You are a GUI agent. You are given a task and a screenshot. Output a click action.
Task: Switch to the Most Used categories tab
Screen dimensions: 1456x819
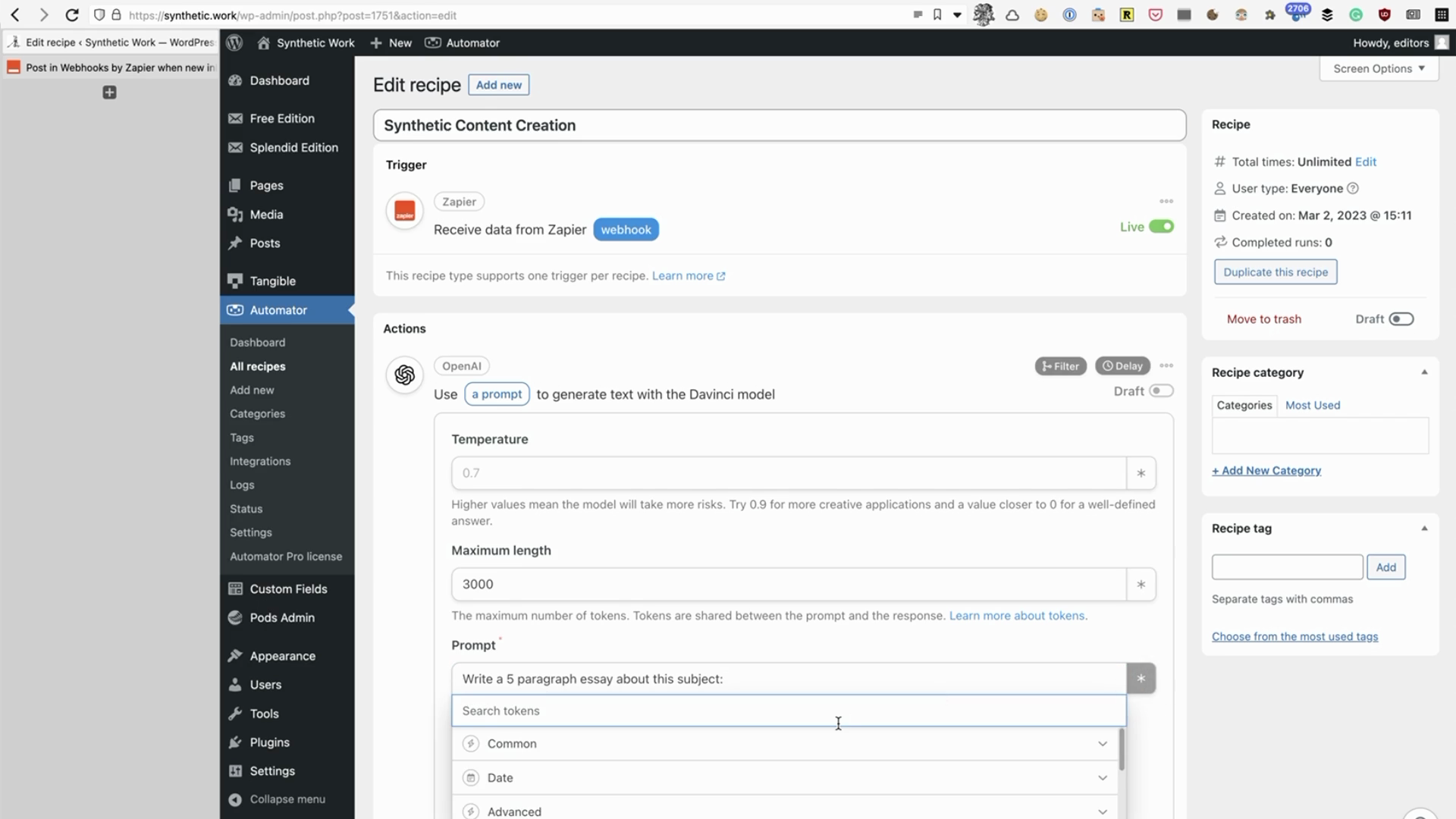(1312, 405)
